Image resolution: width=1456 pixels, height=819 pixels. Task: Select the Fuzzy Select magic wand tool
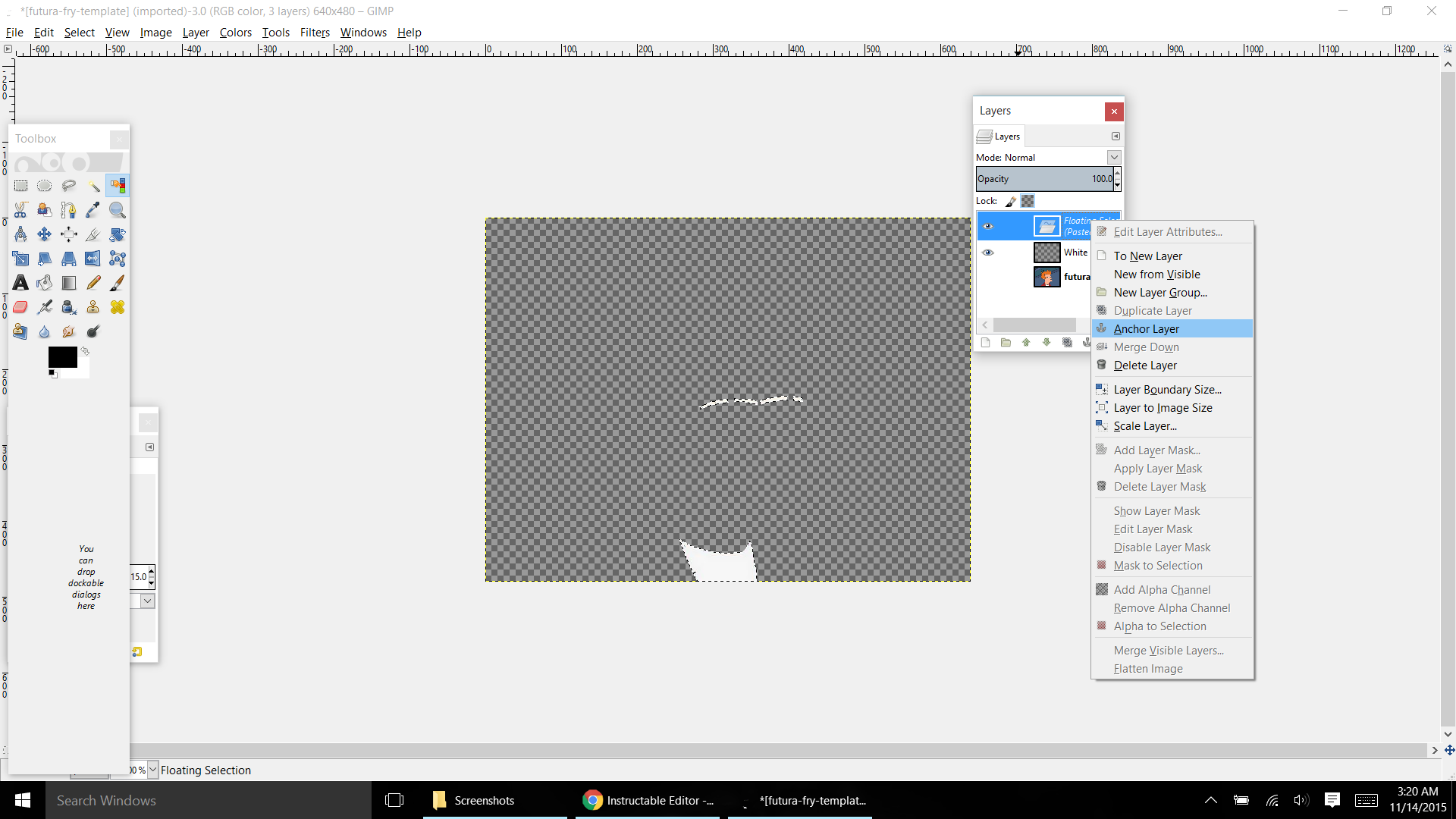click(x=93, y=186)
